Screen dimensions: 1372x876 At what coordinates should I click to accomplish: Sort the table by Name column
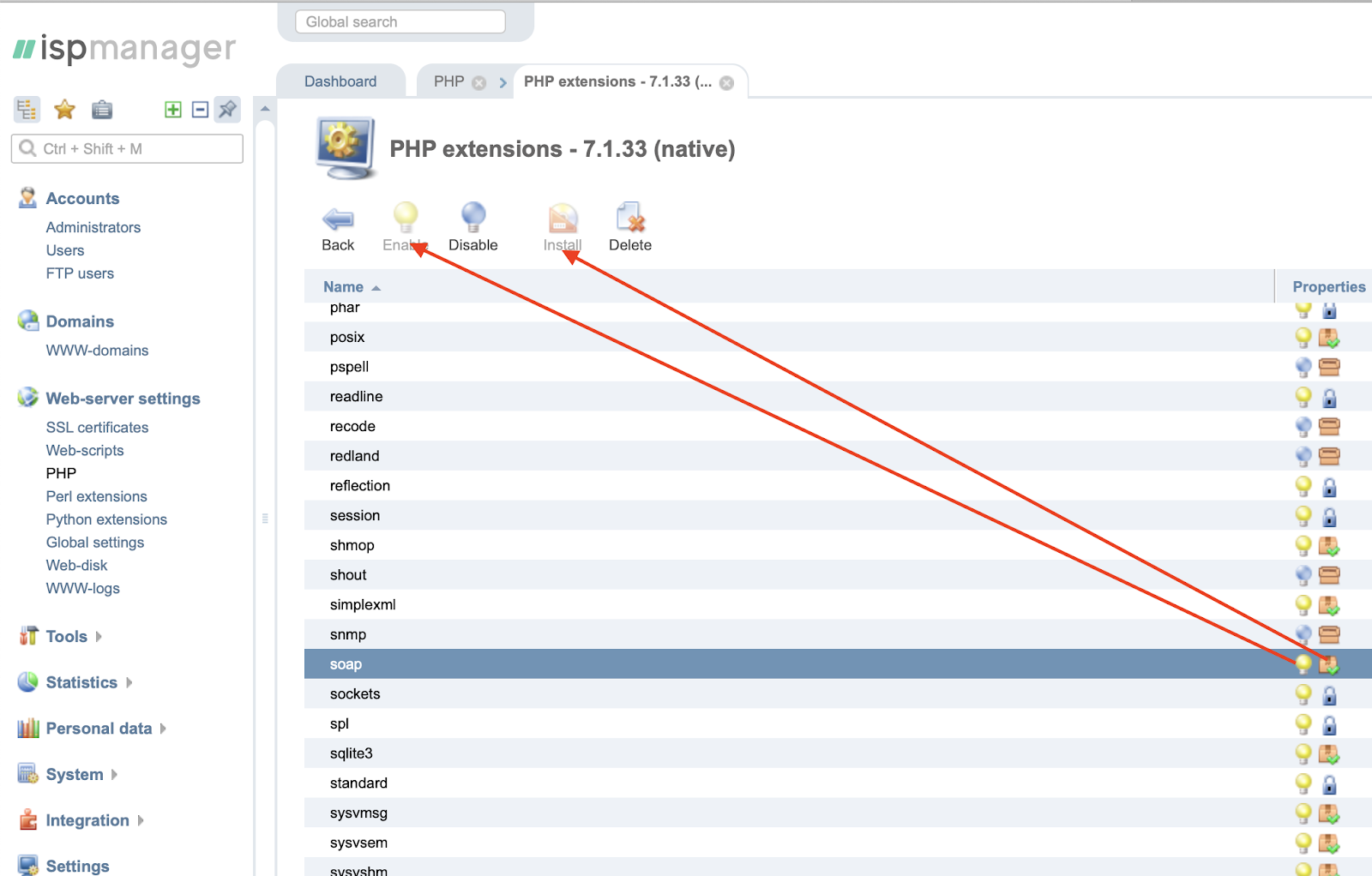point(344,287)
